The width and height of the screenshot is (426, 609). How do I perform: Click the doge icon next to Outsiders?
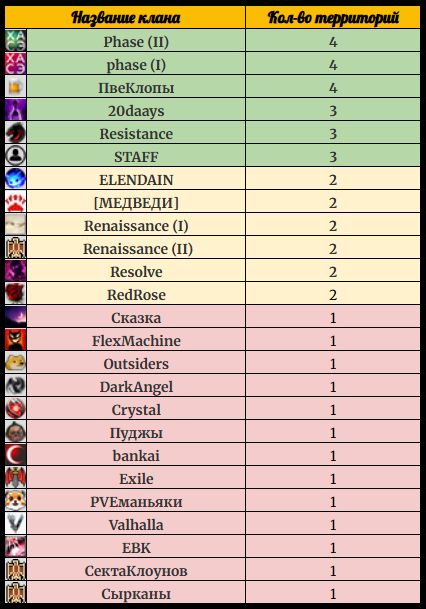pos(16,362)
